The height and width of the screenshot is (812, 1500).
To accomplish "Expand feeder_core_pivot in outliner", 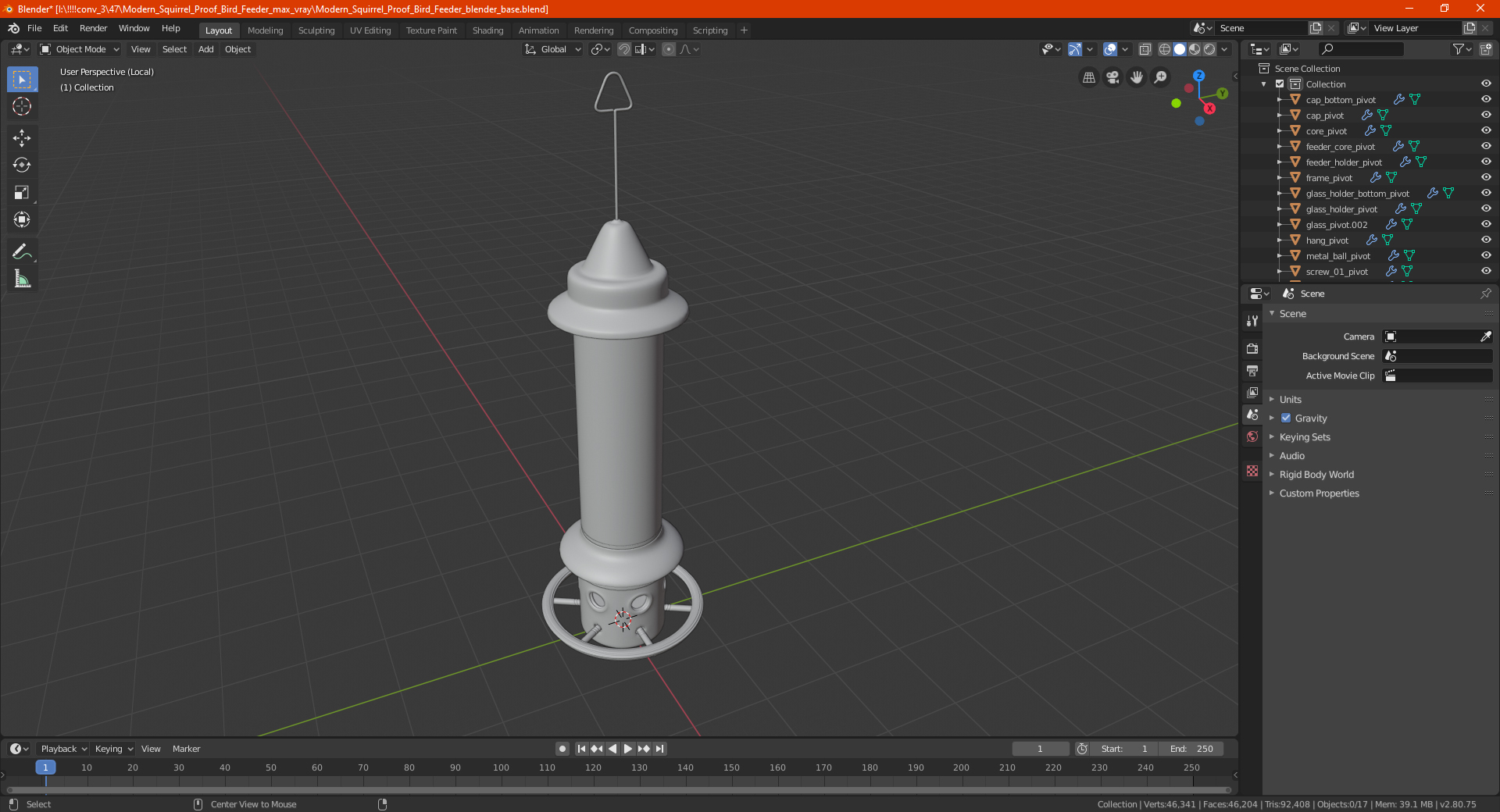I will click(x=1279, y=146).
